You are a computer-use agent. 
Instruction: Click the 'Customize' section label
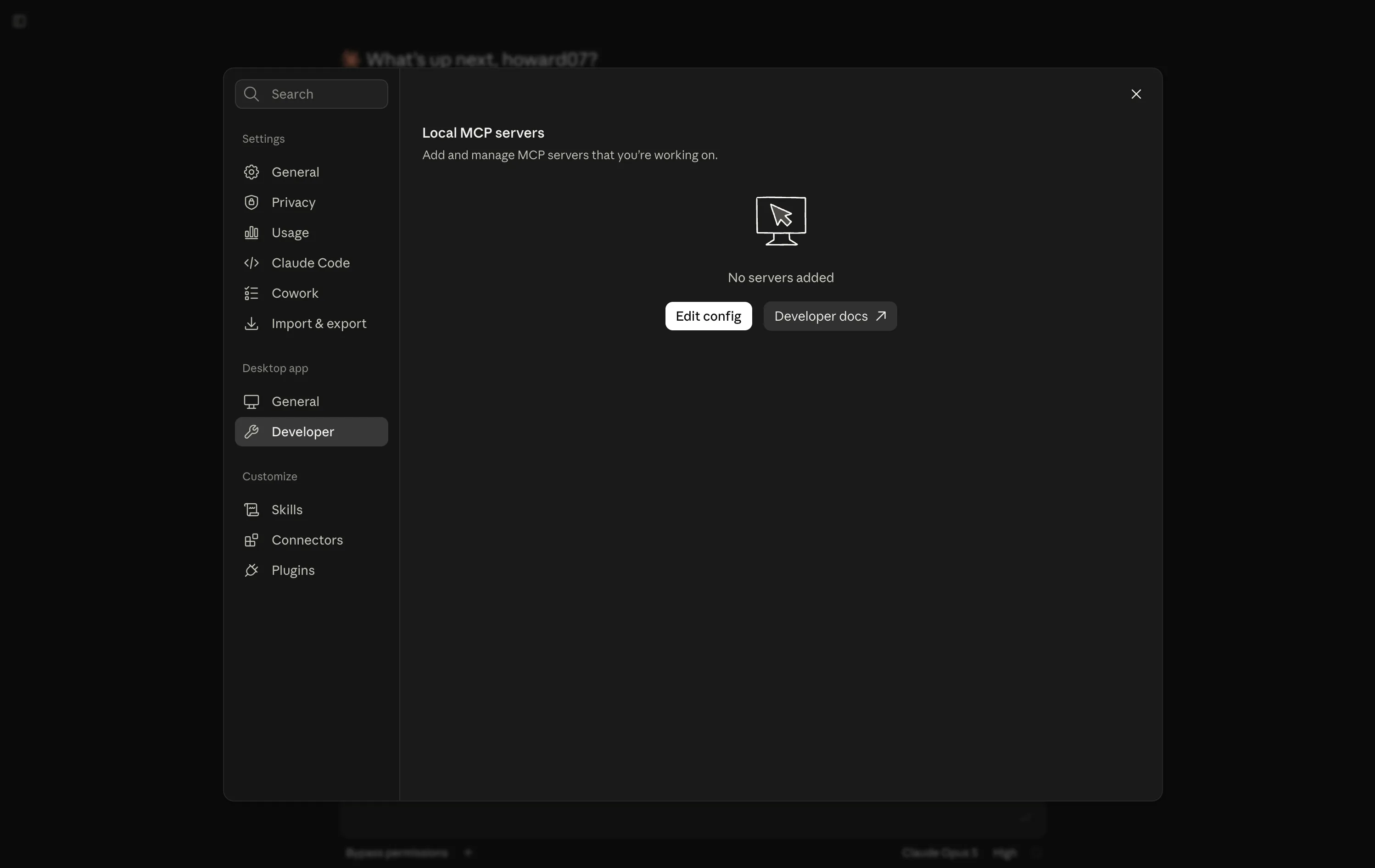[269, 477]
